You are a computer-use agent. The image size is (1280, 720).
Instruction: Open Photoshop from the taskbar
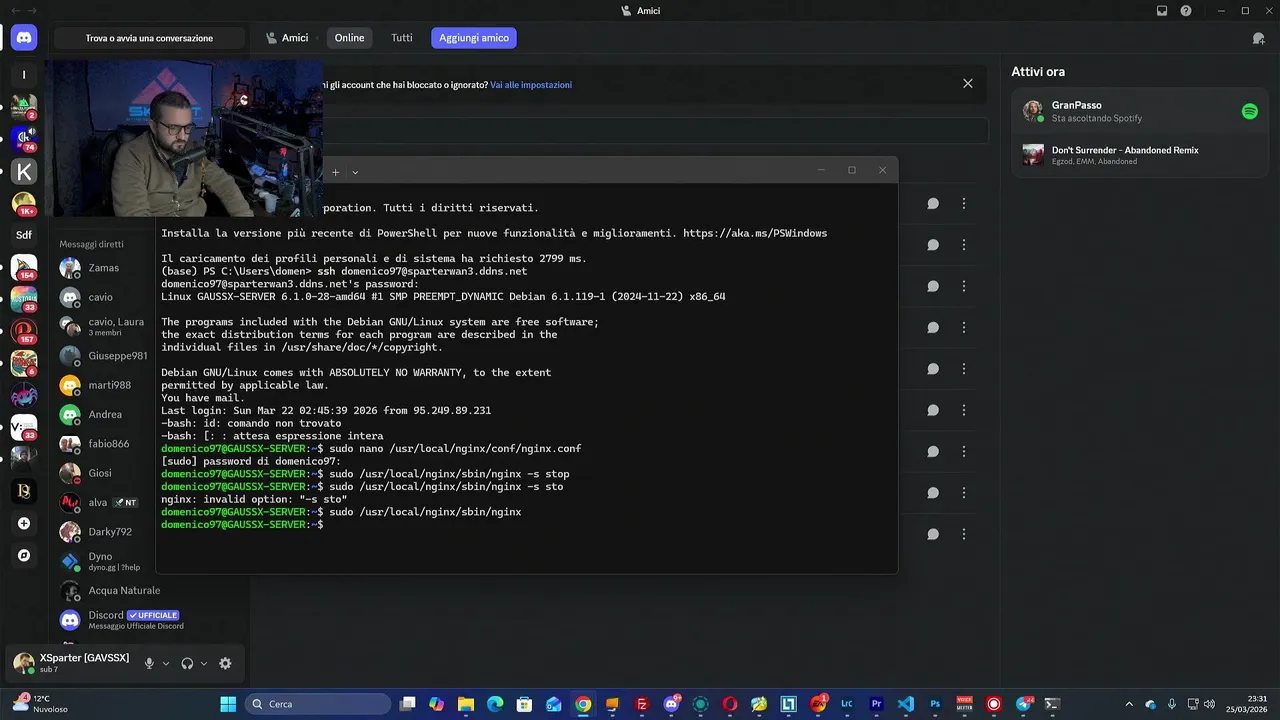(x=935, y=704)
